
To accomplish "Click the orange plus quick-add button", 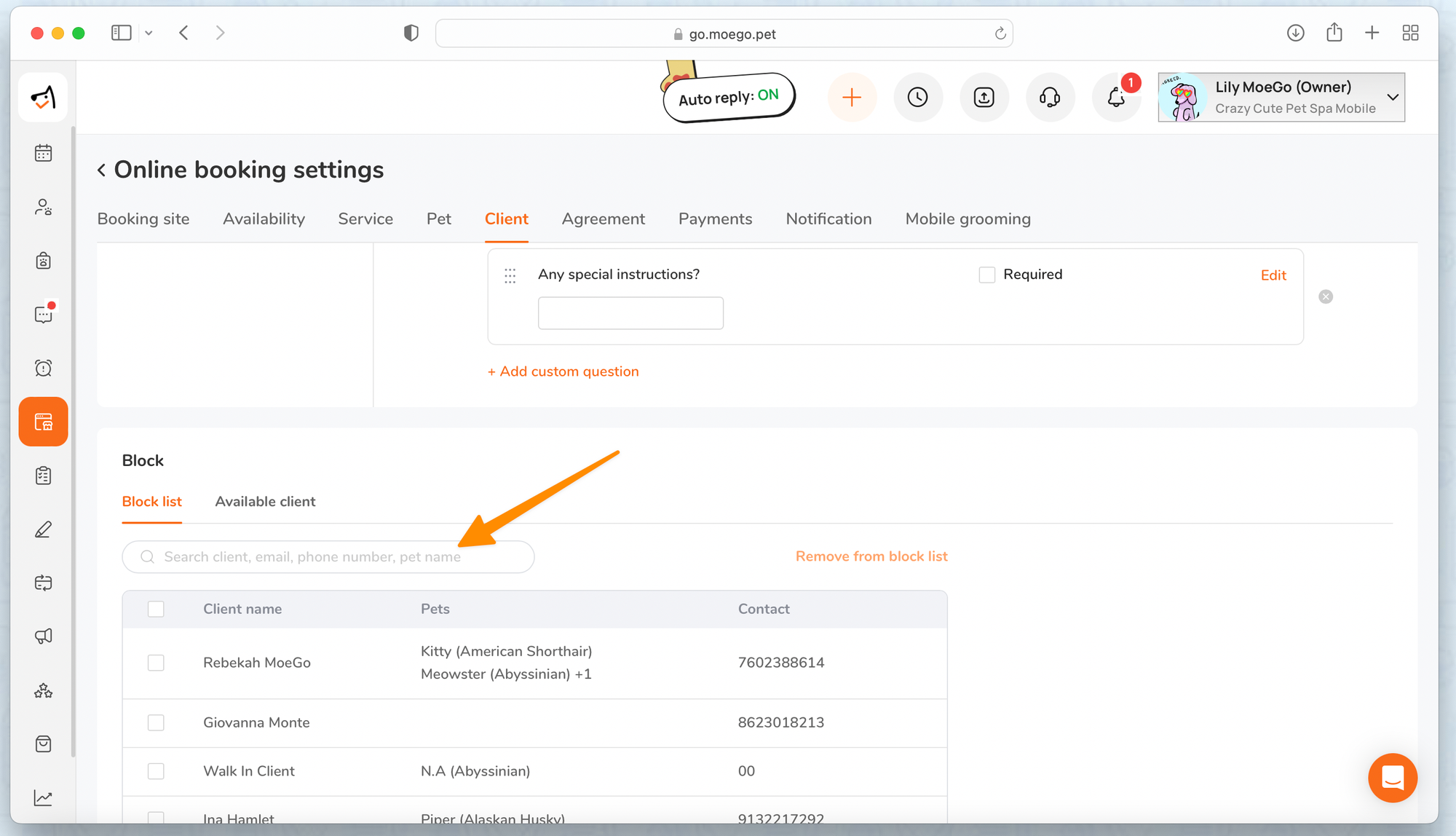I will pyautogui.click(x=852, y=97).
